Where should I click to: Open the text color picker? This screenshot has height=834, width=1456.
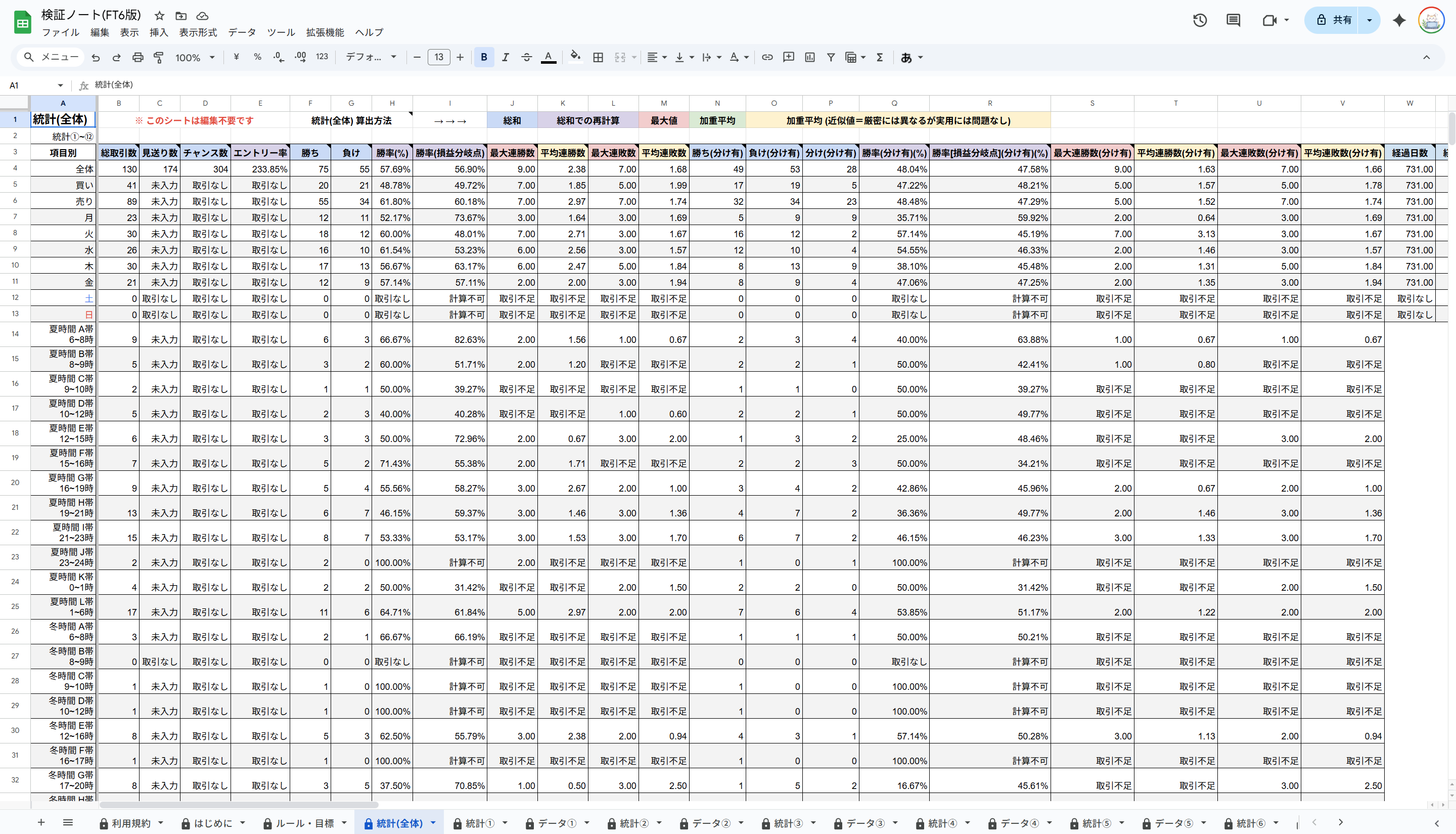pyautogui.click(x=548, y=57)
